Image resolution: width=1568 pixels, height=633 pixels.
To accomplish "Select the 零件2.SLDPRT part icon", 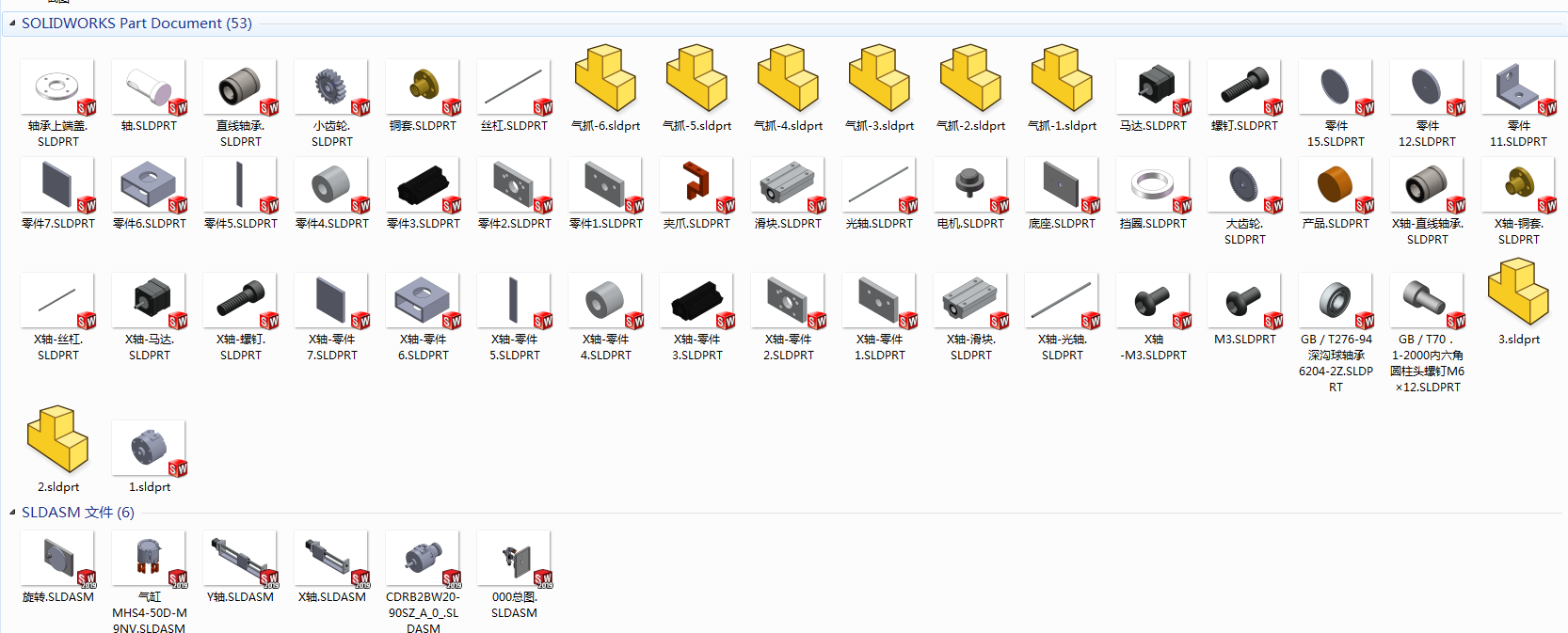I will click(x=515, y=185).
